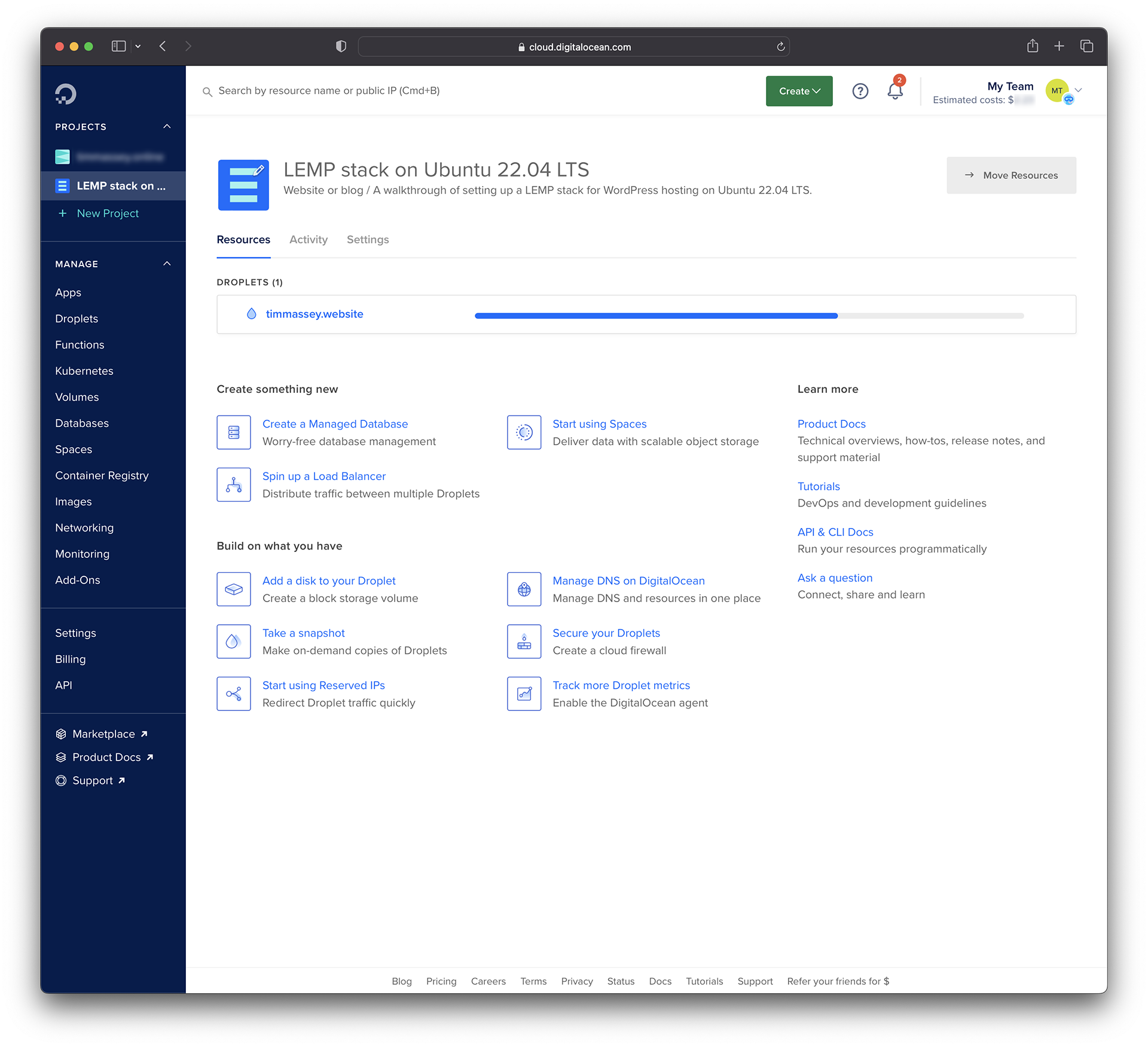This screenshot has height=1047, width=1148.
Task: Click the droplet creation progress bar
Action: point(749,316)
